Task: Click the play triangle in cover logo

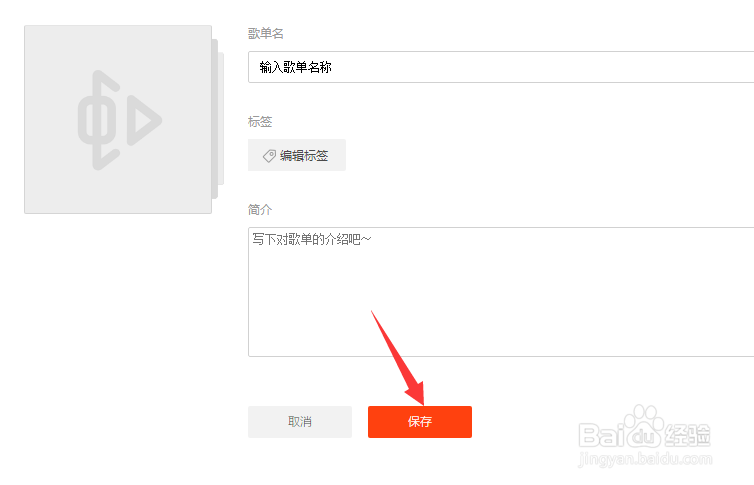Action: (x=144, y=120)
